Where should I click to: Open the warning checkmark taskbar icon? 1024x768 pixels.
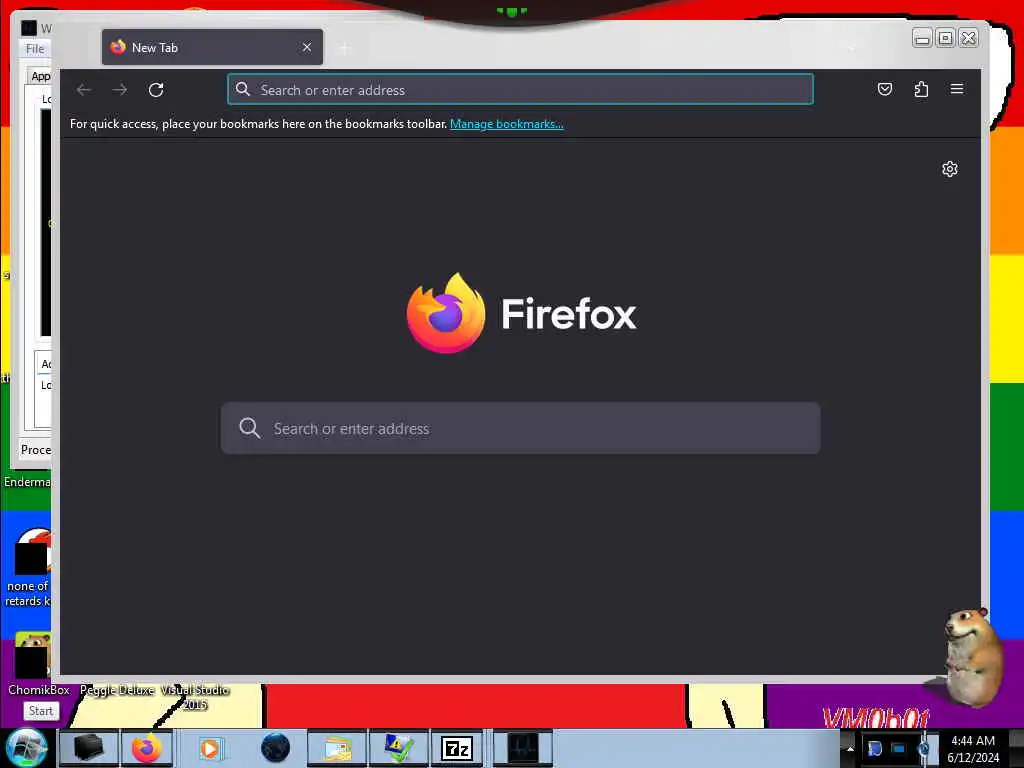click(x=399, y=748)
